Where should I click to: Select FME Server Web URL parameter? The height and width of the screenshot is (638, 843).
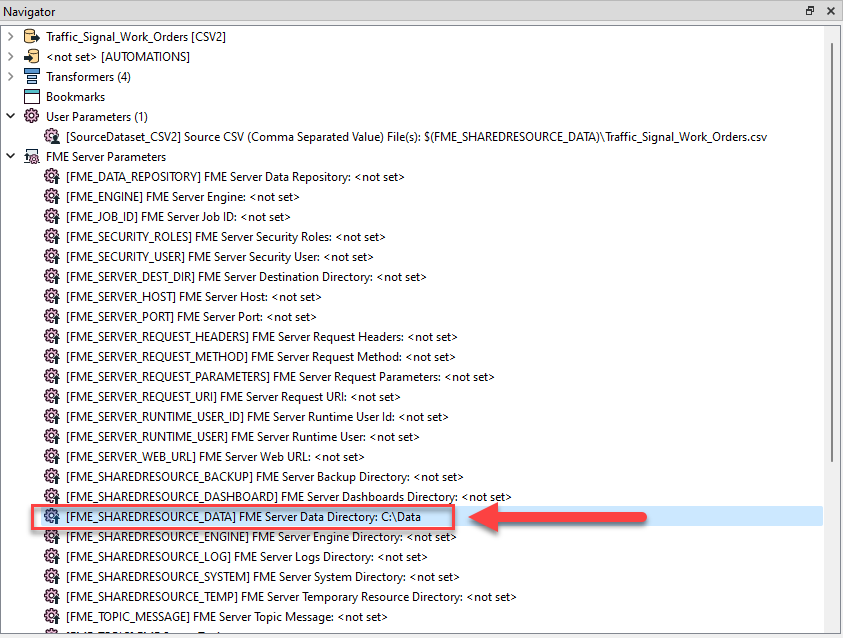(x=215, y=457)
